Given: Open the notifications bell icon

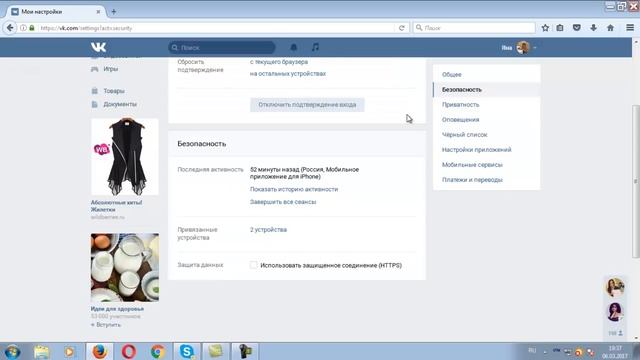Looking at the screenshot, I should (293, 47).
